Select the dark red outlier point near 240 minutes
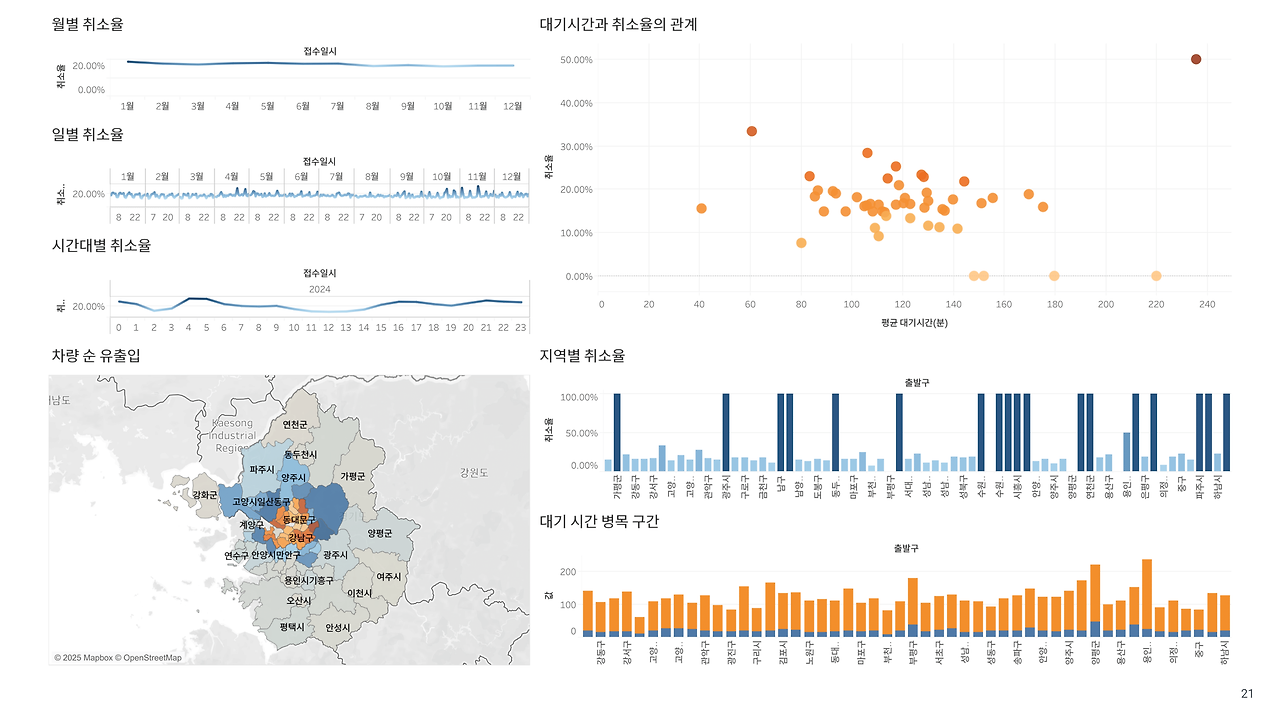This screenshot has width=1280, height=719. pos(1196,58)
